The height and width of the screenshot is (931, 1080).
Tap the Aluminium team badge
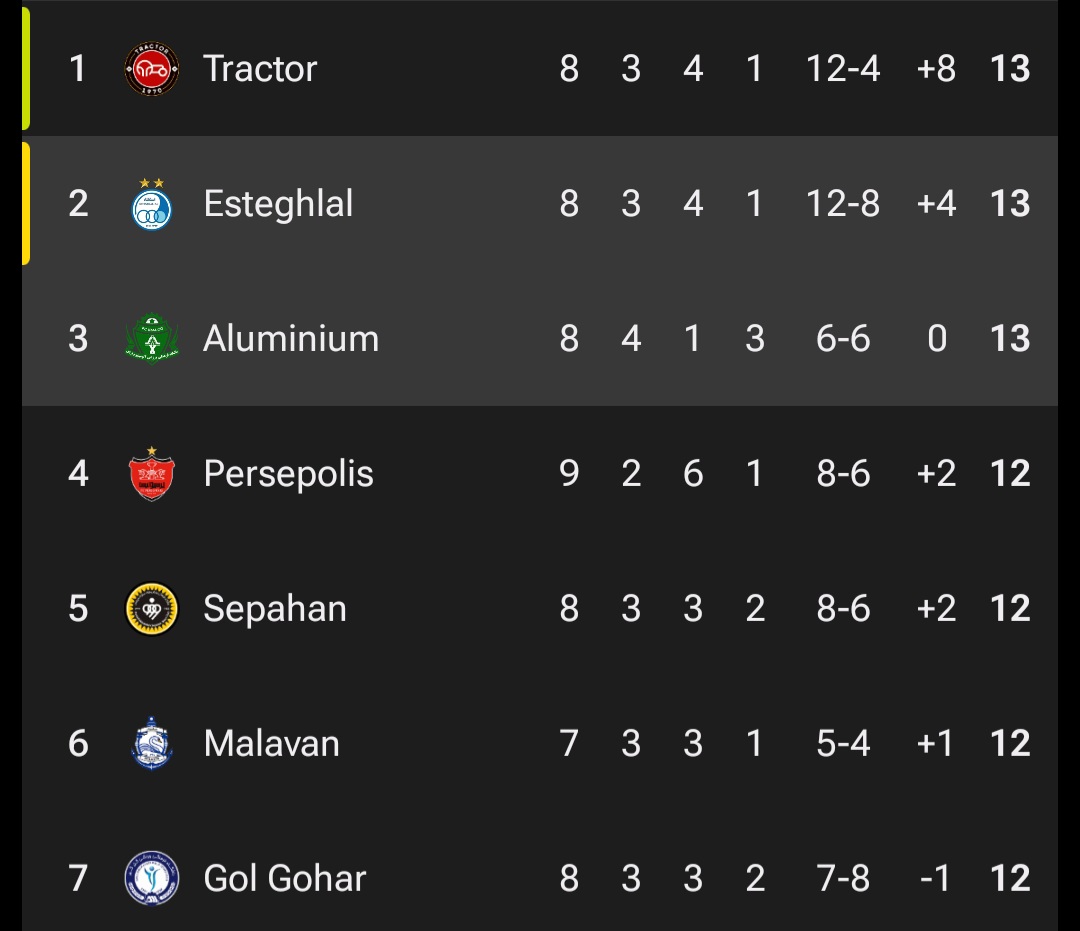click(152, 339)
